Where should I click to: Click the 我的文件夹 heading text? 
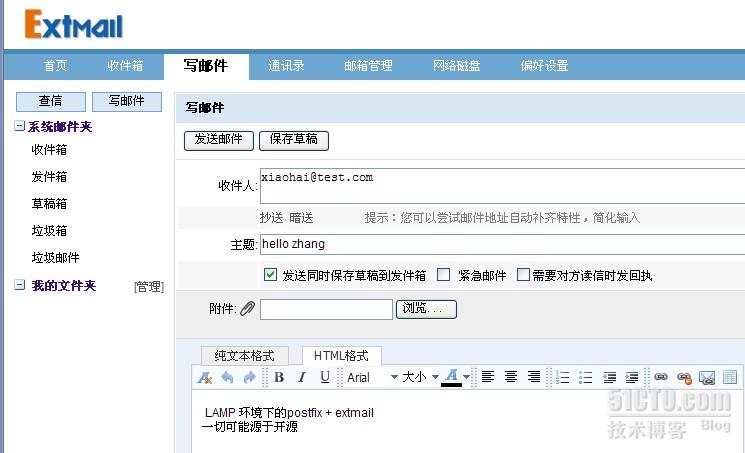coord(64,286)
